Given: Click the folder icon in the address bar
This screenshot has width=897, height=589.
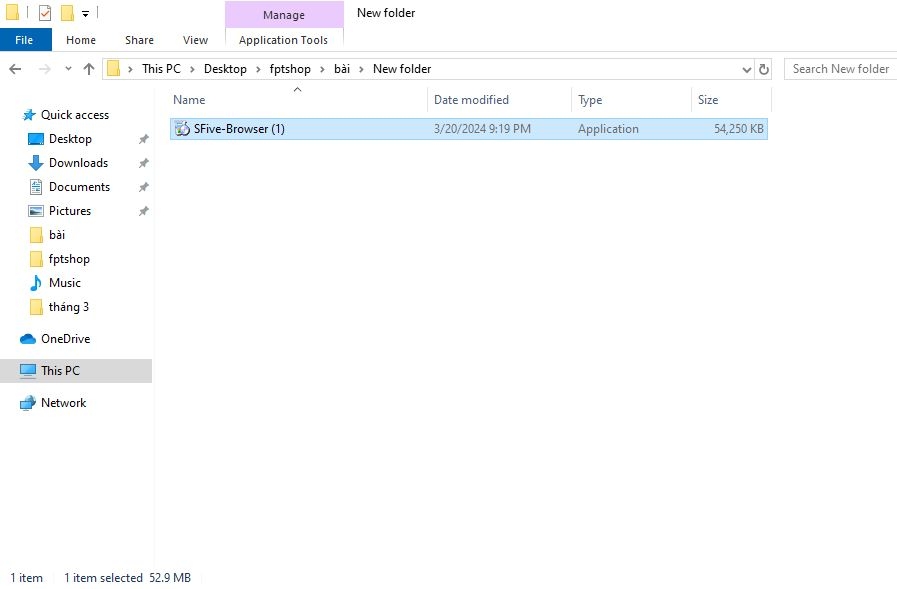Looking at the screenshot, I should pos(114,69).
